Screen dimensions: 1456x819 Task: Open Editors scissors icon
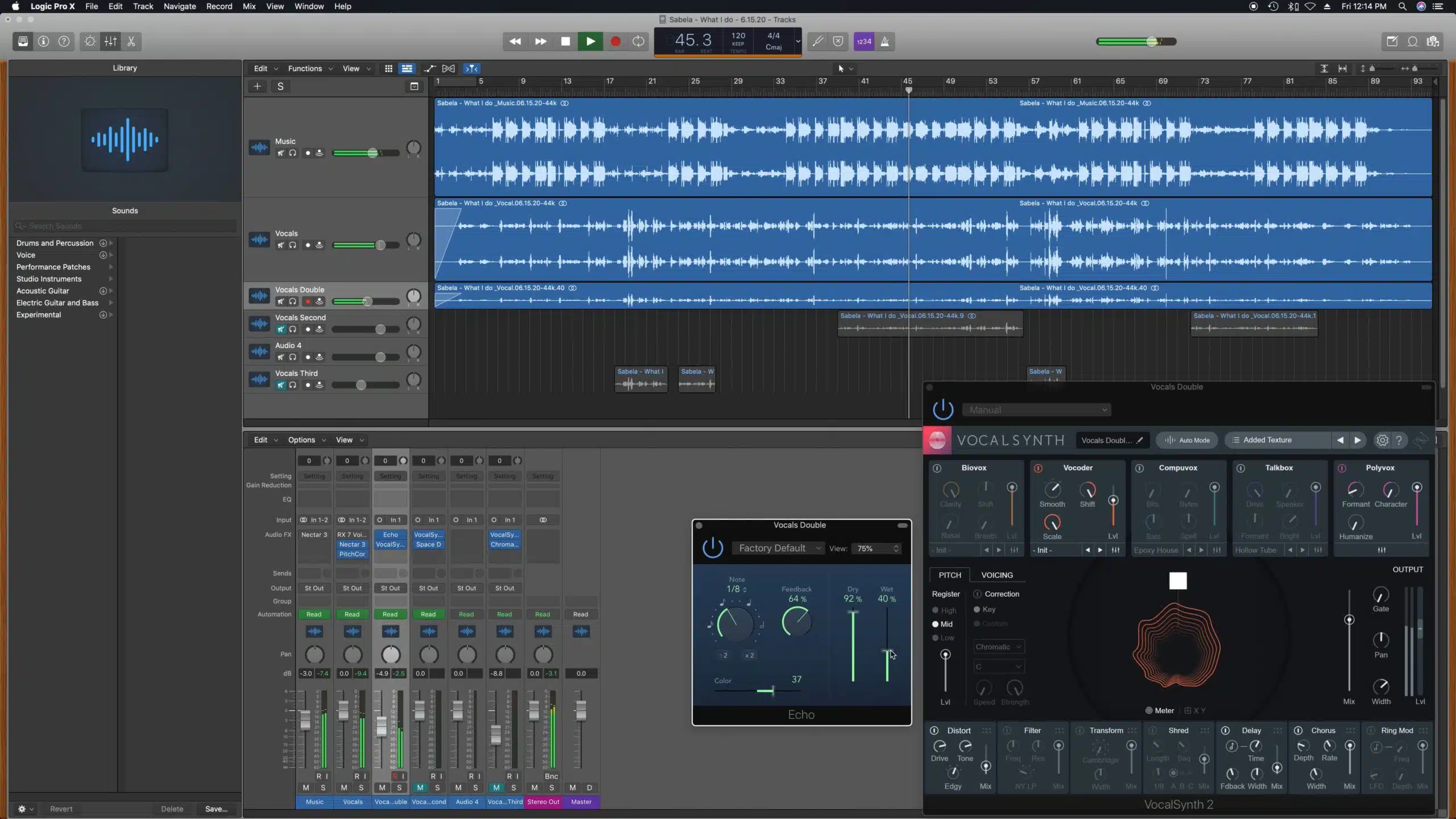[131, 42]
